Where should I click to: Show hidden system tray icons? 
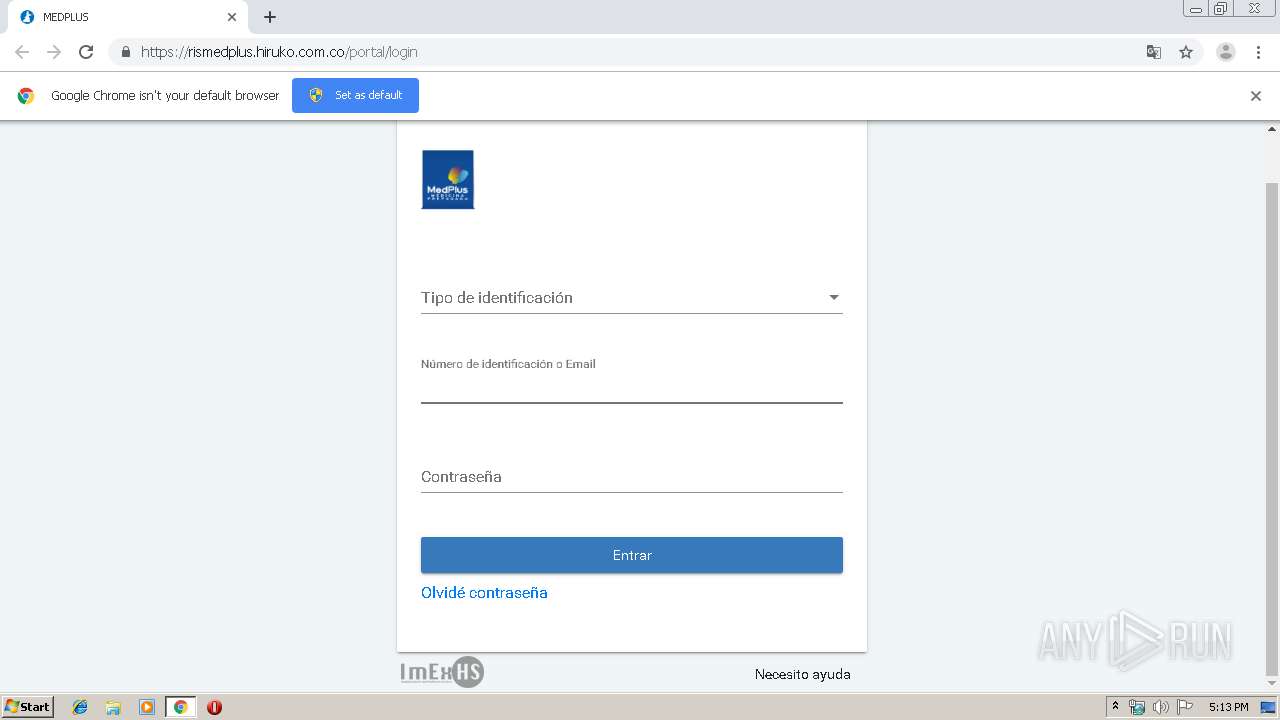tap(1116, 707)
